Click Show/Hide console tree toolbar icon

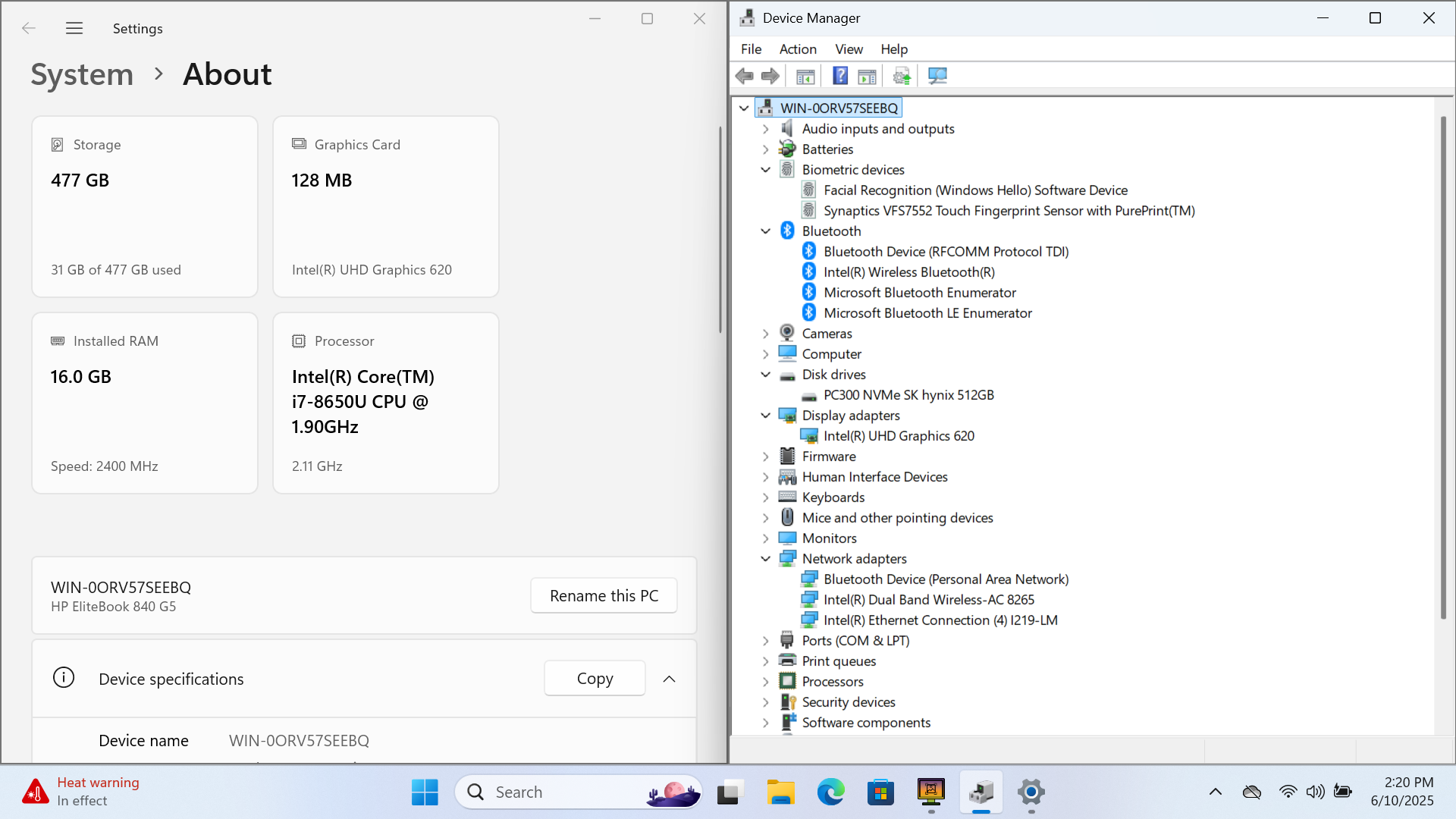[805, 76]
